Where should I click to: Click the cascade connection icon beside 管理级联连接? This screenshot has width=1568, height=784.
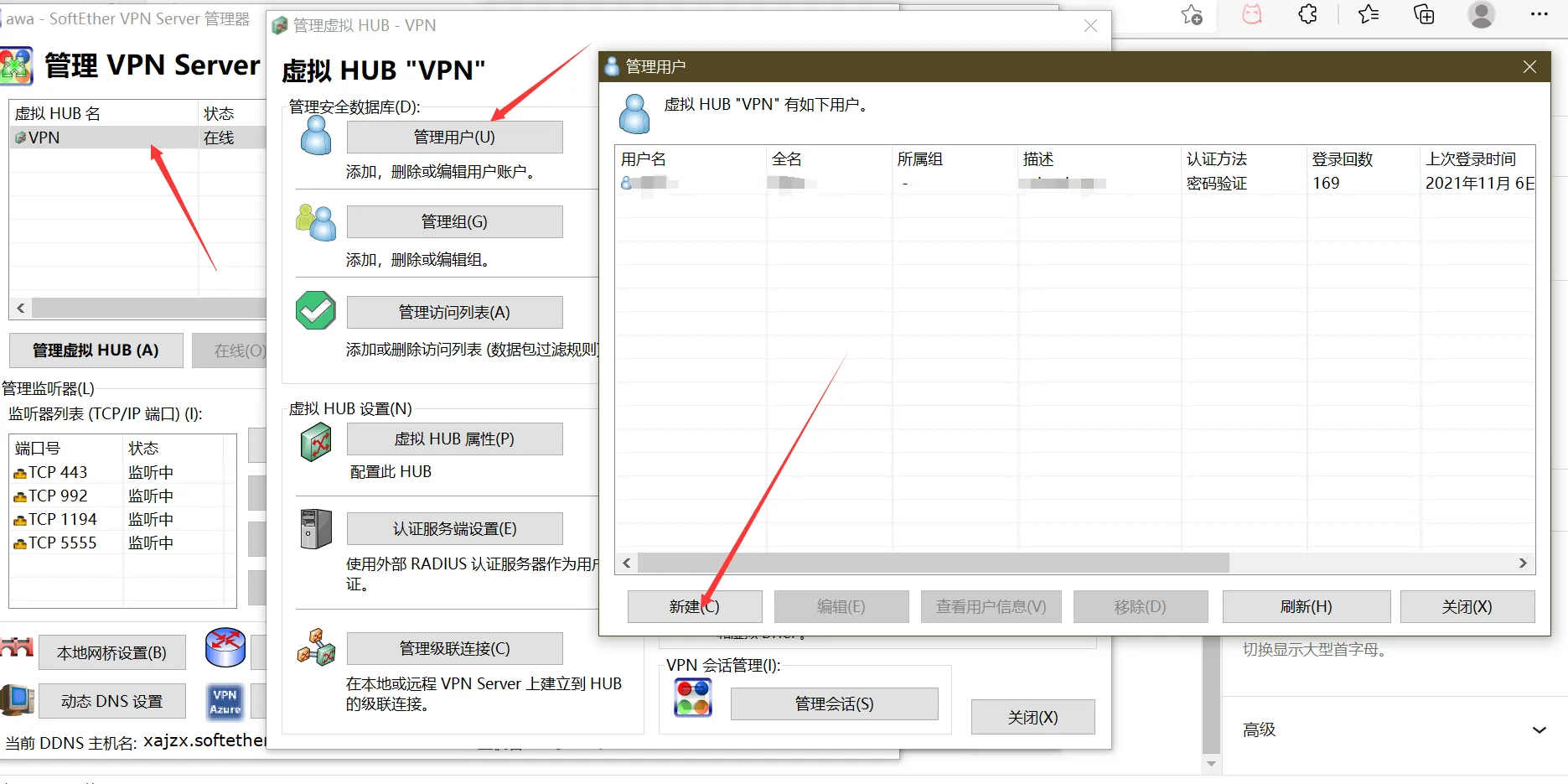pyautogui.click(x=316, y=648)
